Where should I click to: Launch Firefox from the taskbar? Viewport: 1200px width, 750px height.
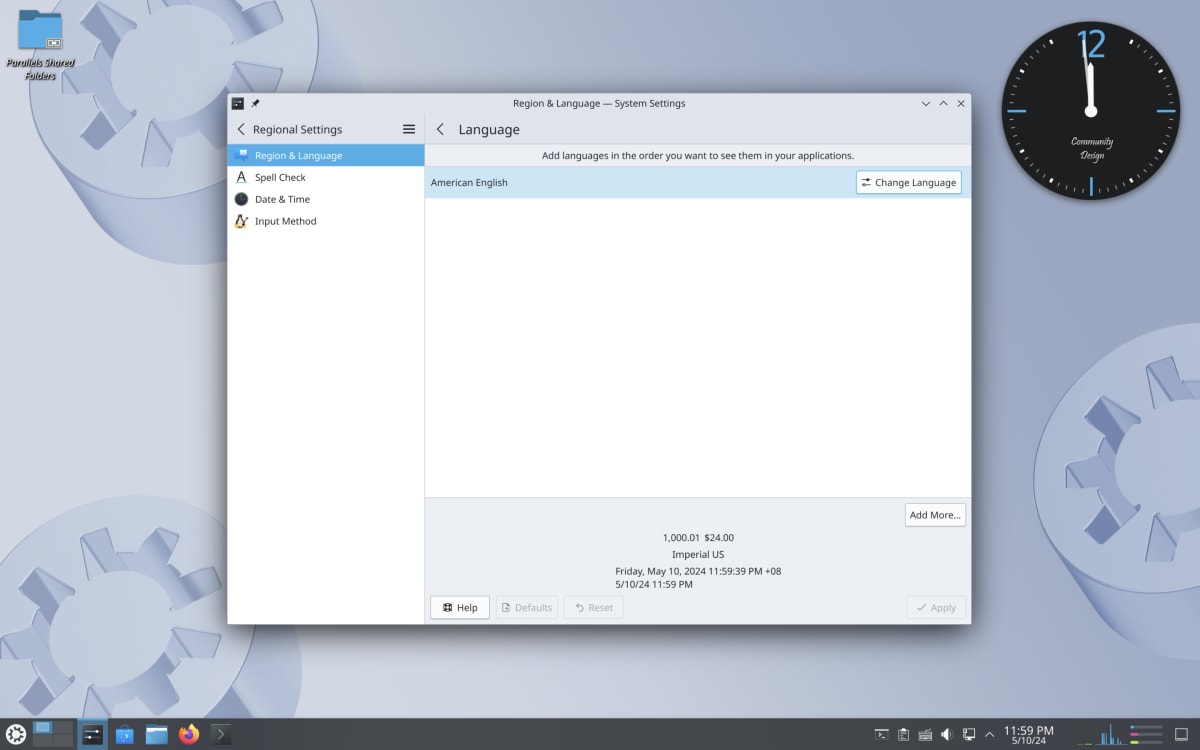coord(189,734)
